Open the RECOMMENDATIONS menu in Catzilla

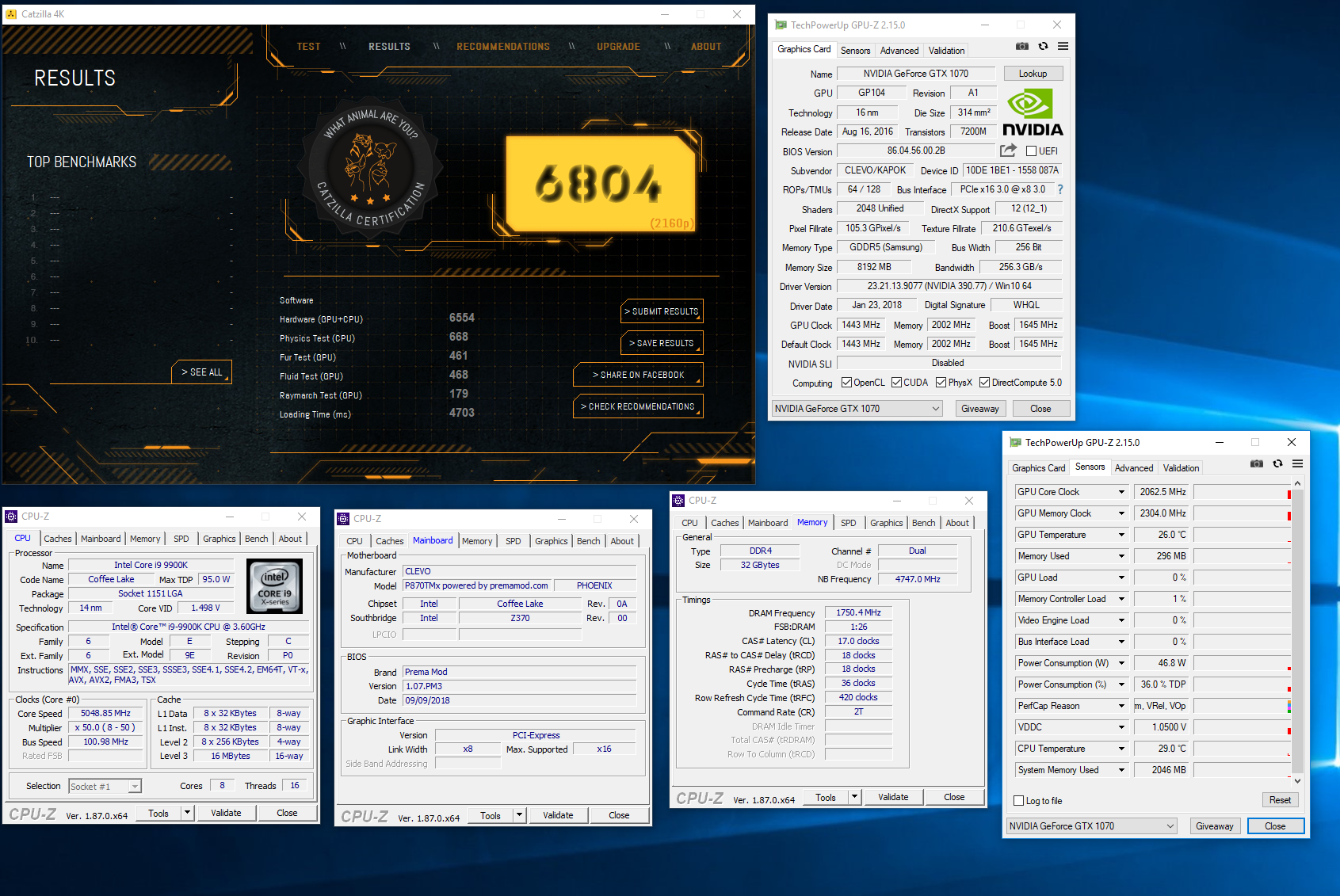click(503, 47)
